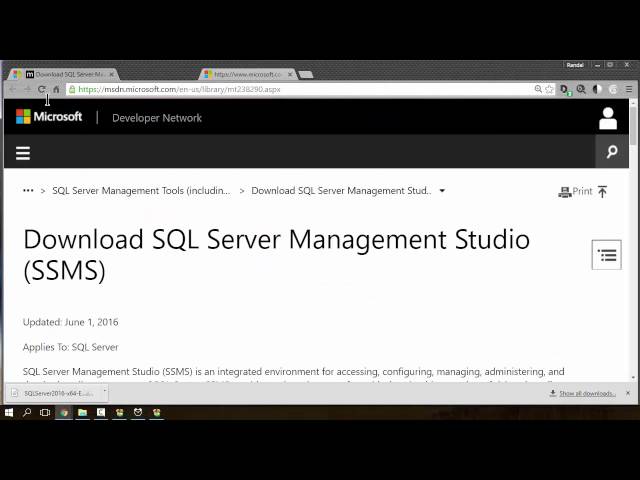The image size is (640, 480).
Task: Click the extension icon with the green badge
Action: (x=565, y=90)
